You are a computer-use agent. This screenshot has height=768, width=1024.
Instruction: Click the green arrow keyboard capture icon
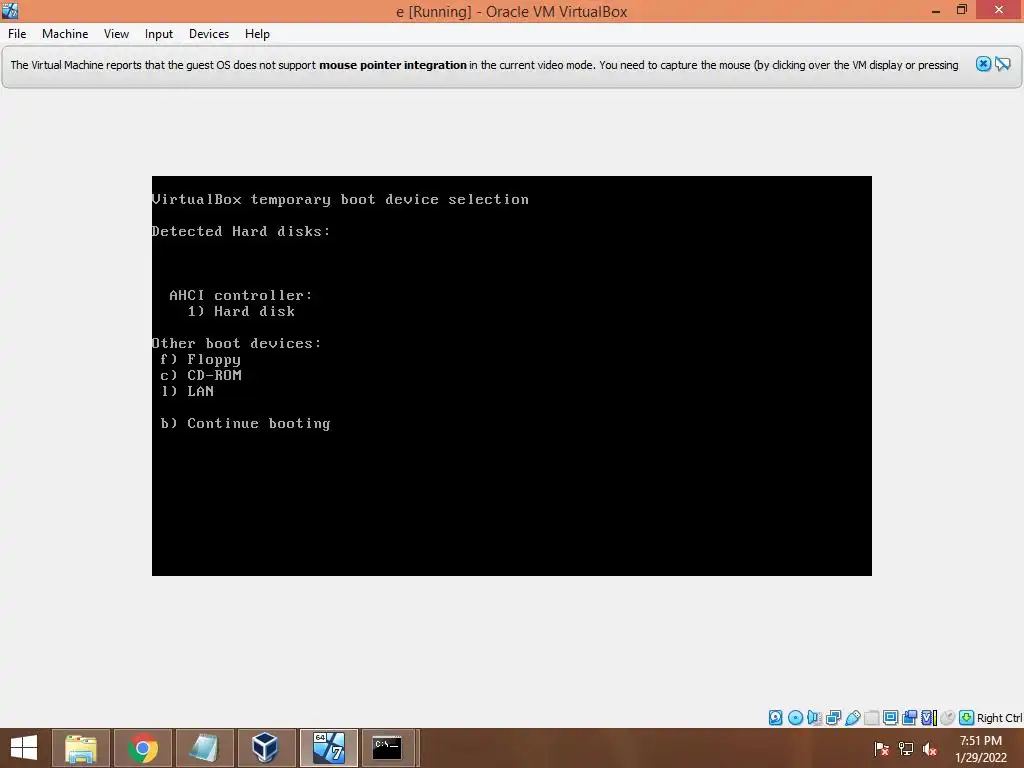[x=967, y=718]
